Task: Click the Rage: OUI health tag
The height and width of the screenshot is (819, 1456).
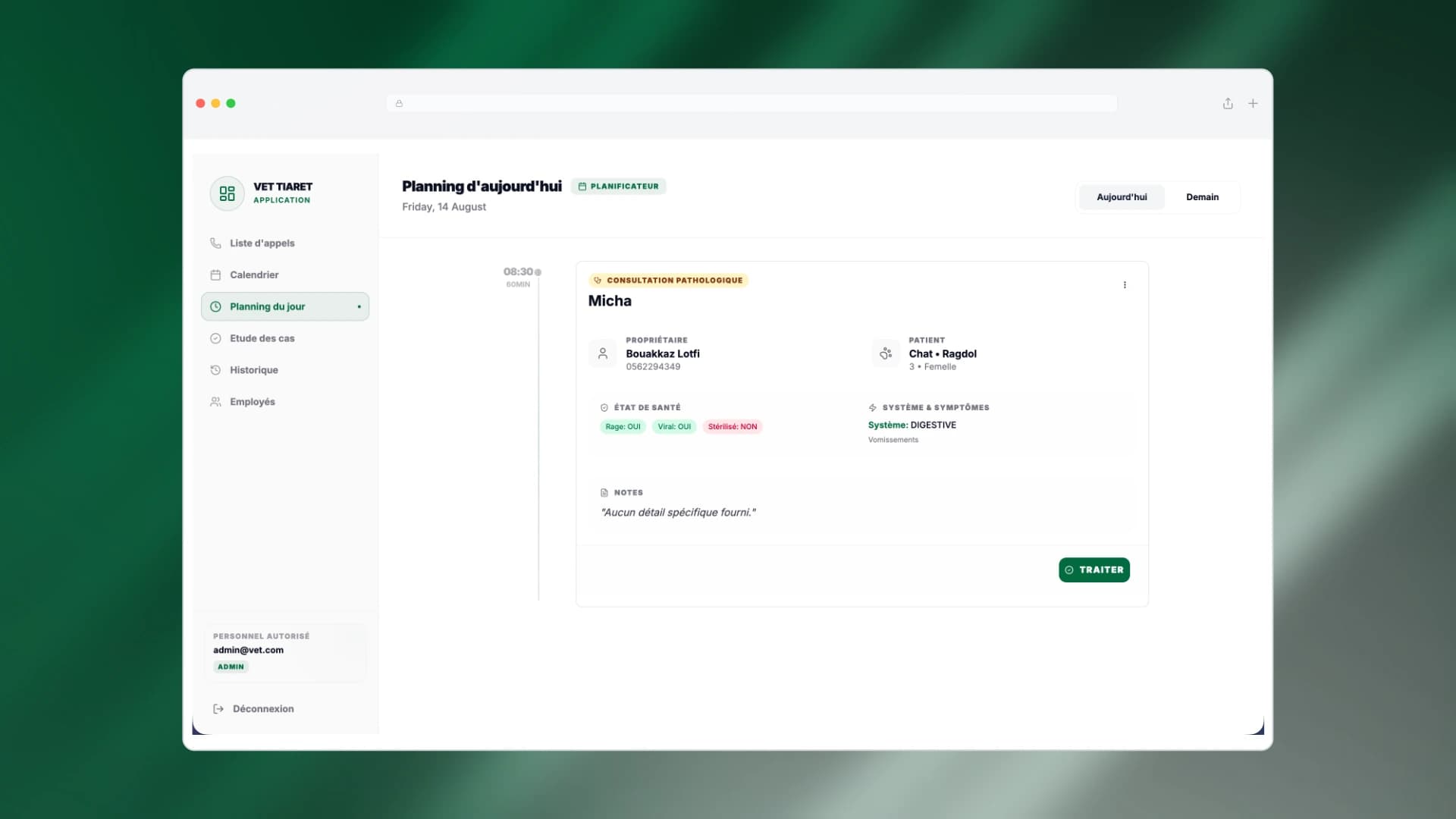Action: click(x=623, y=427)
